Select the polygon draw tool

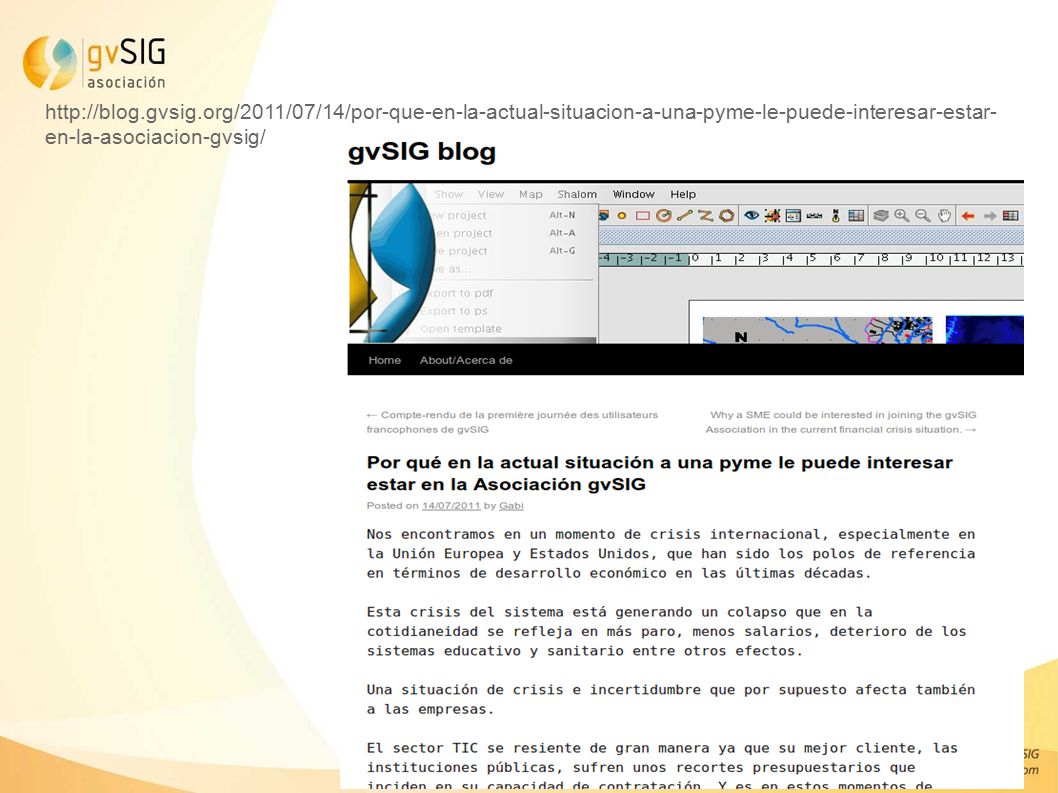(x=727, y=216)
